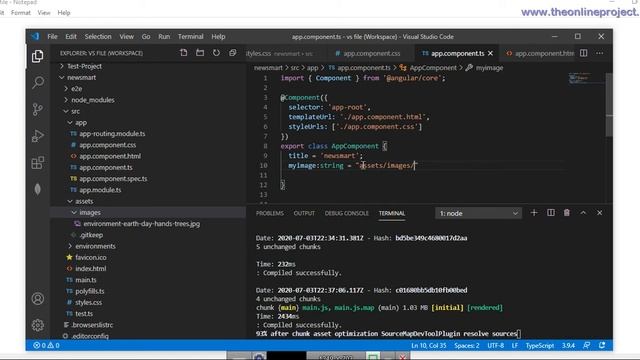
Task: Switch to the OUTPUT panel tab
Action: point(304,213)
